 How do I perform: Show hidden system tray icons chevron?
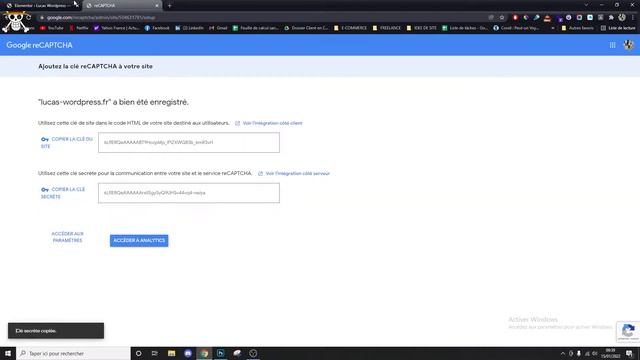562,353
